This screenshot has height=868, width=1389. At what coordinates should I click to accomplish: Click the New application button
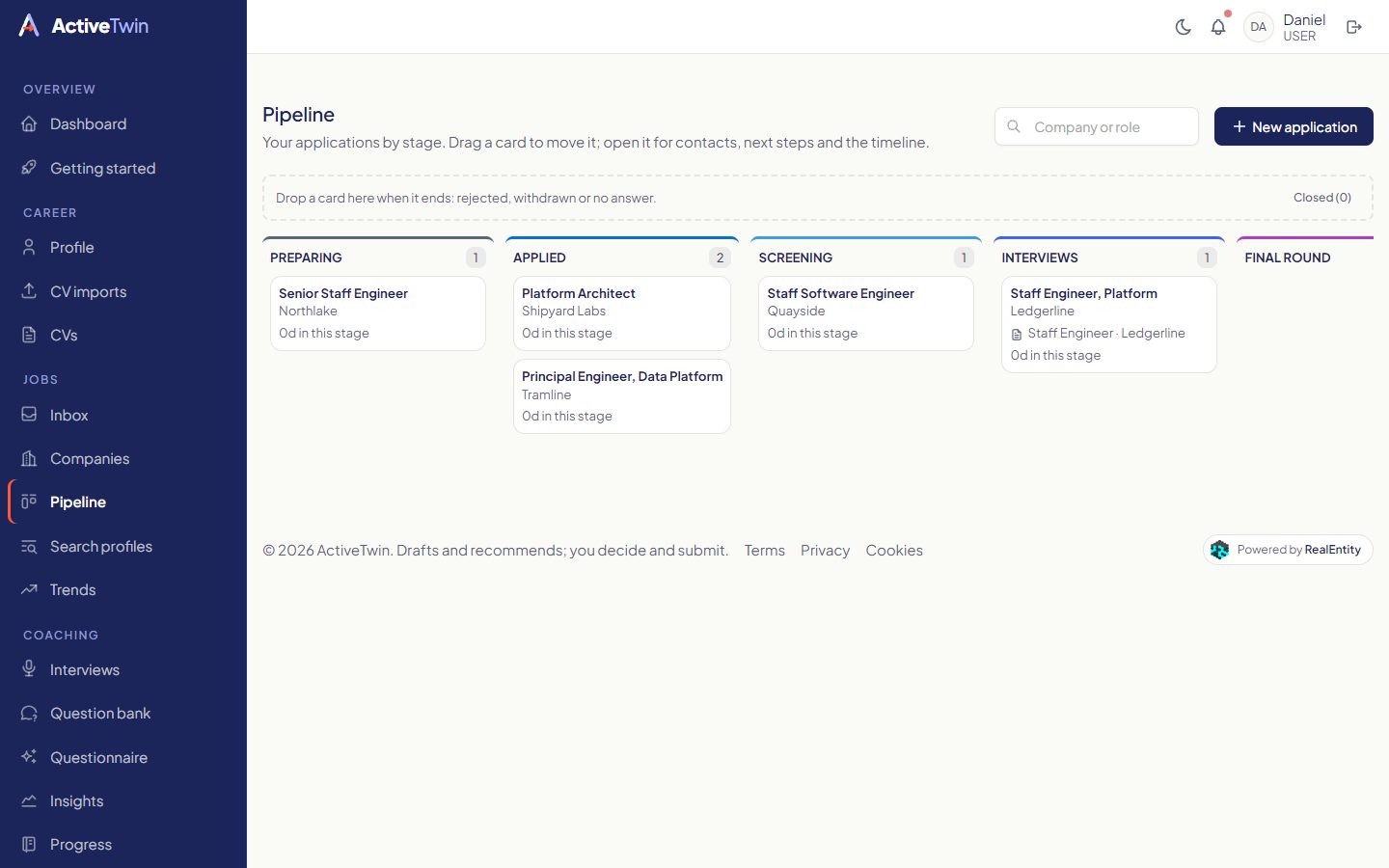pos(1294,126)
